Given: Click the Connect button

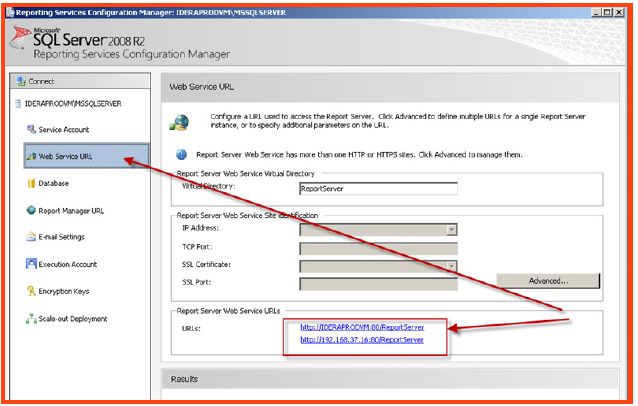Looking at the screenshot, I should click(80, 81).
